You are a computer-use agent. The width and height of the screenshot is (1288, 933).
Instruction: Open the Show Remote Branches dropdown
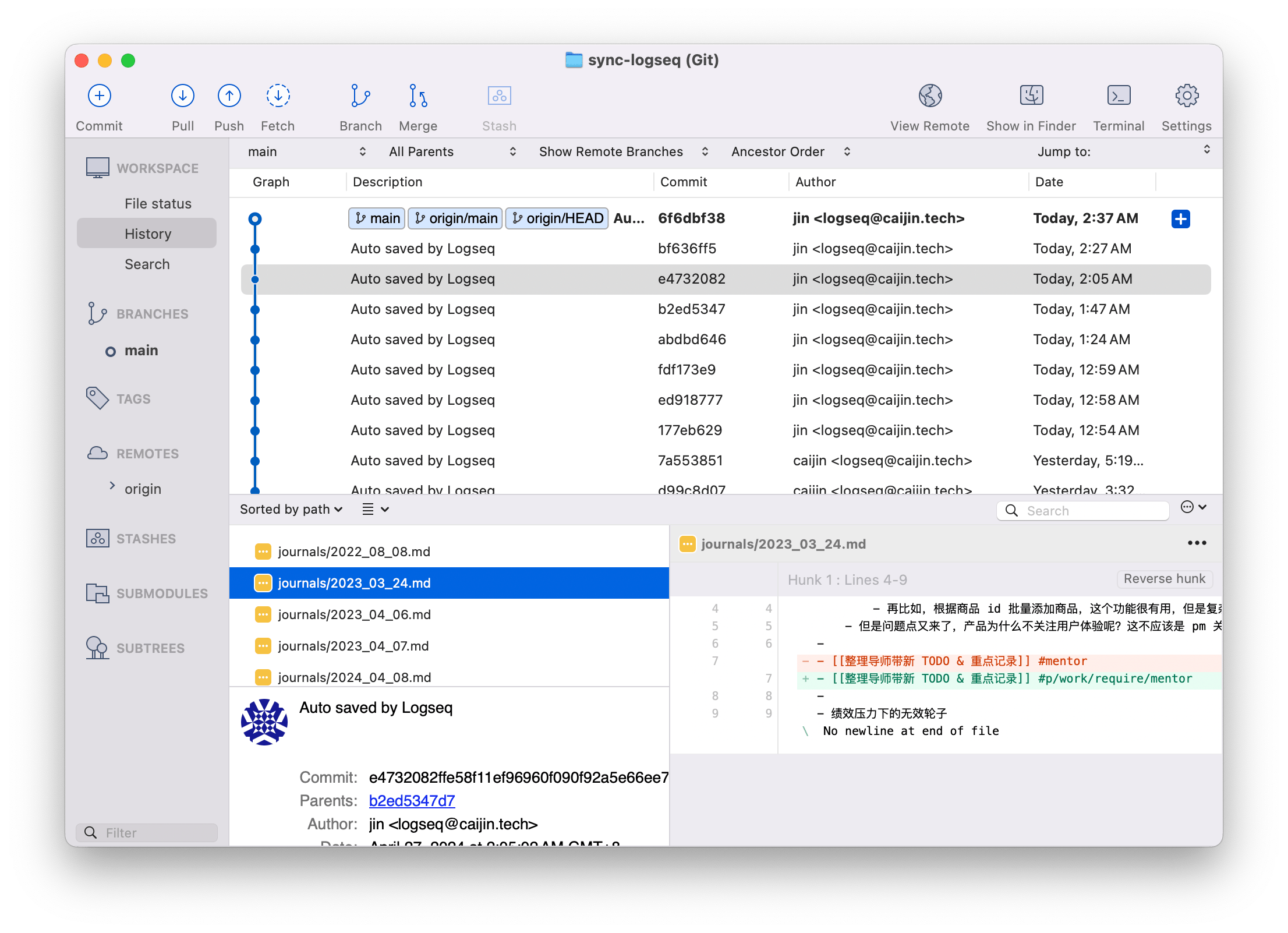coord(623,152)
